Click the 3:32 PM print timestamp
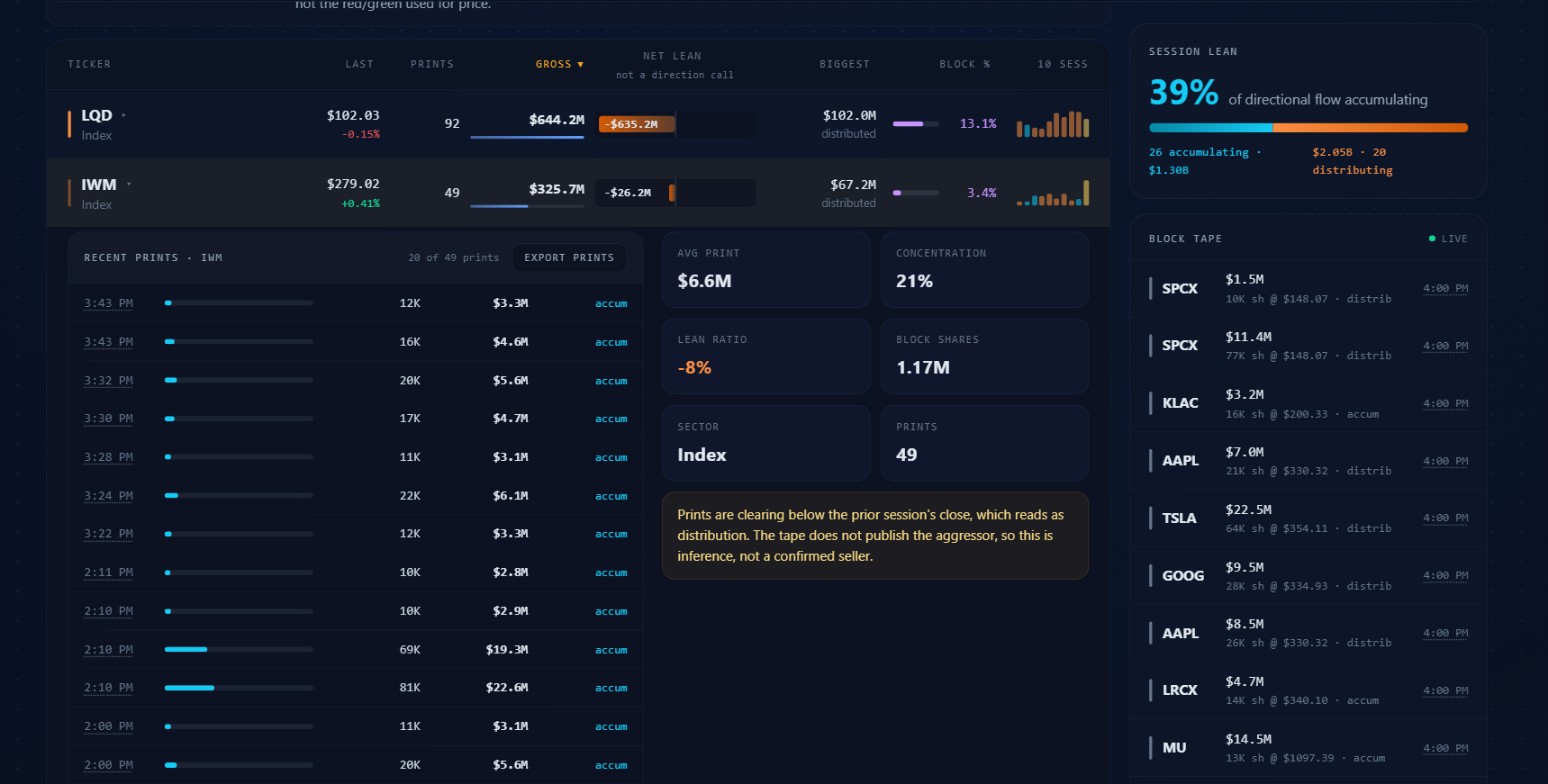1548x784 pixels. click(x=108, y=380)
